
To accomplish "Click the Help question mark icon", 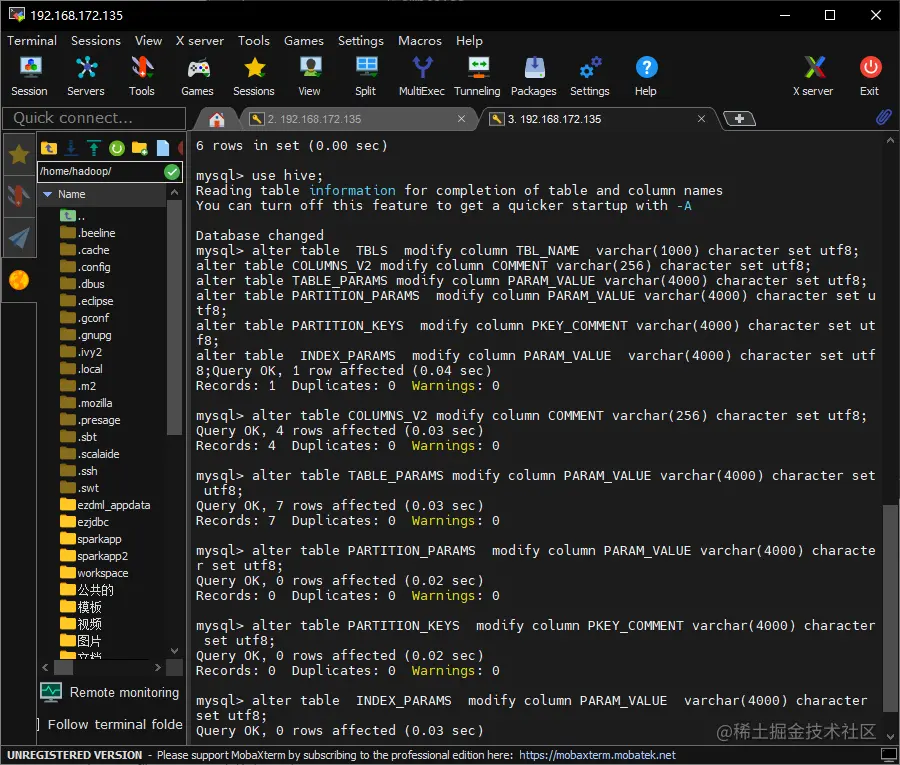I will pos(646,76).
